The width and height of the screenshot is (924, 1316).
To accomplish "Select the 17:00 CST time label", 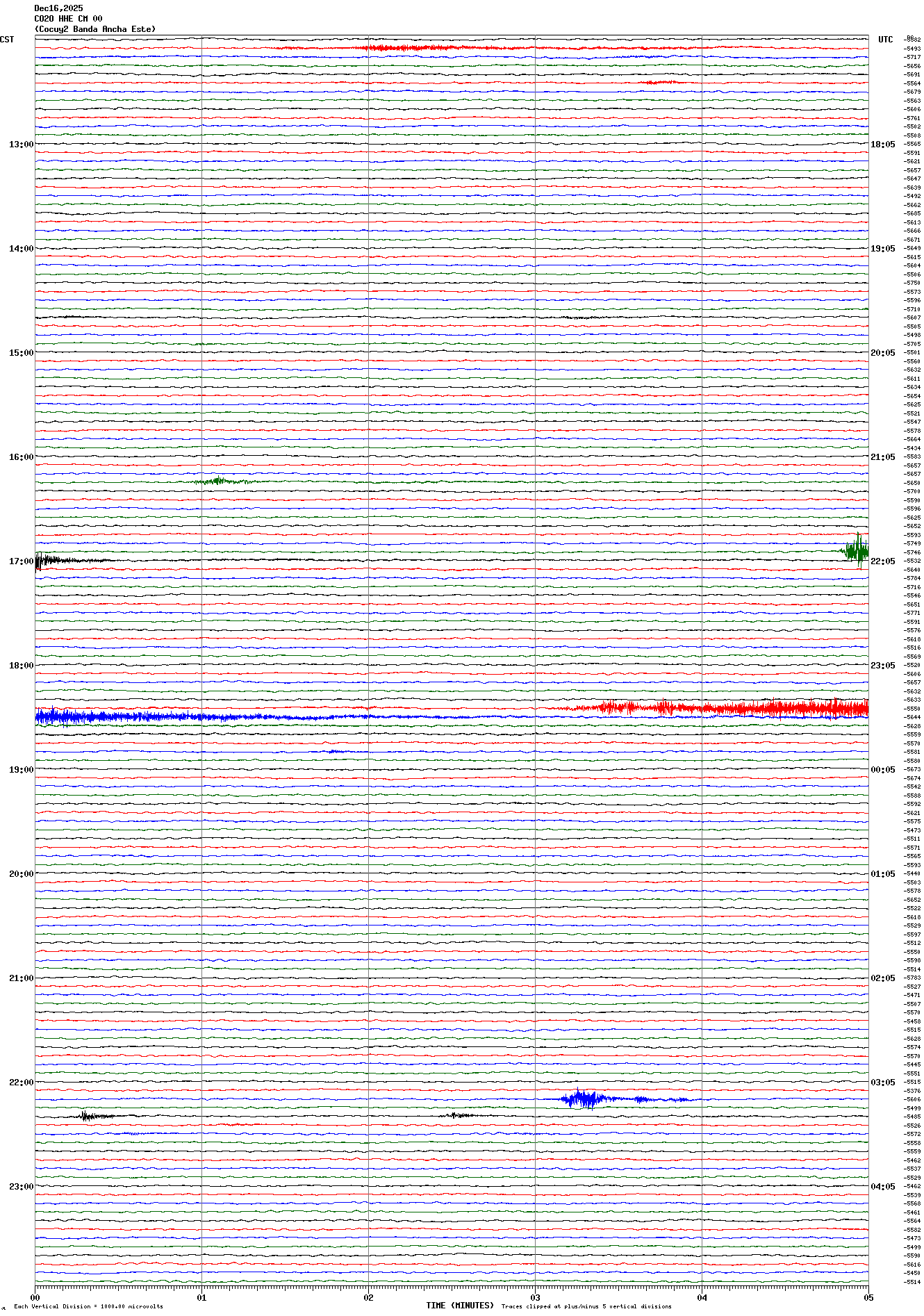I will coord(21,561).
